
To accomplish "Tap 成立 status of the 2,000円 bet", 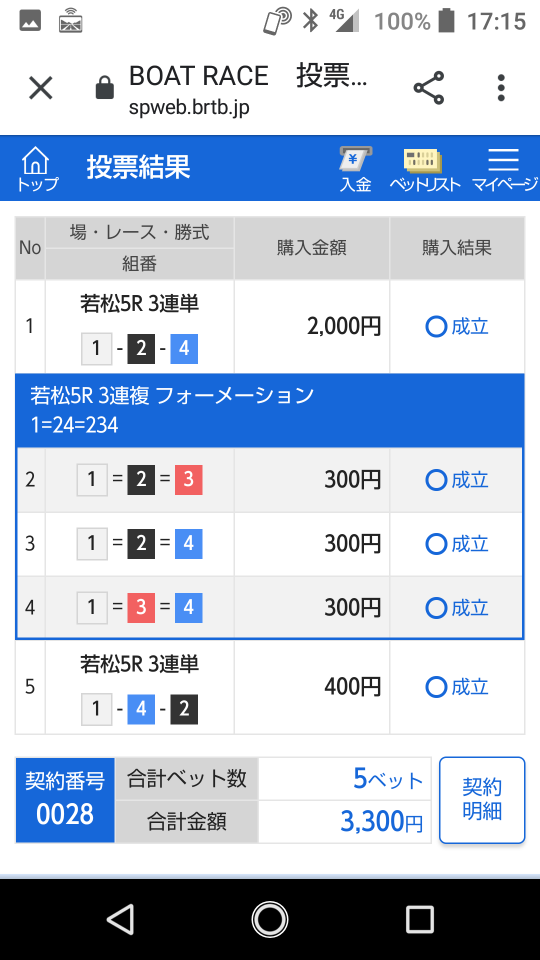I will click(x=457, y=327).
